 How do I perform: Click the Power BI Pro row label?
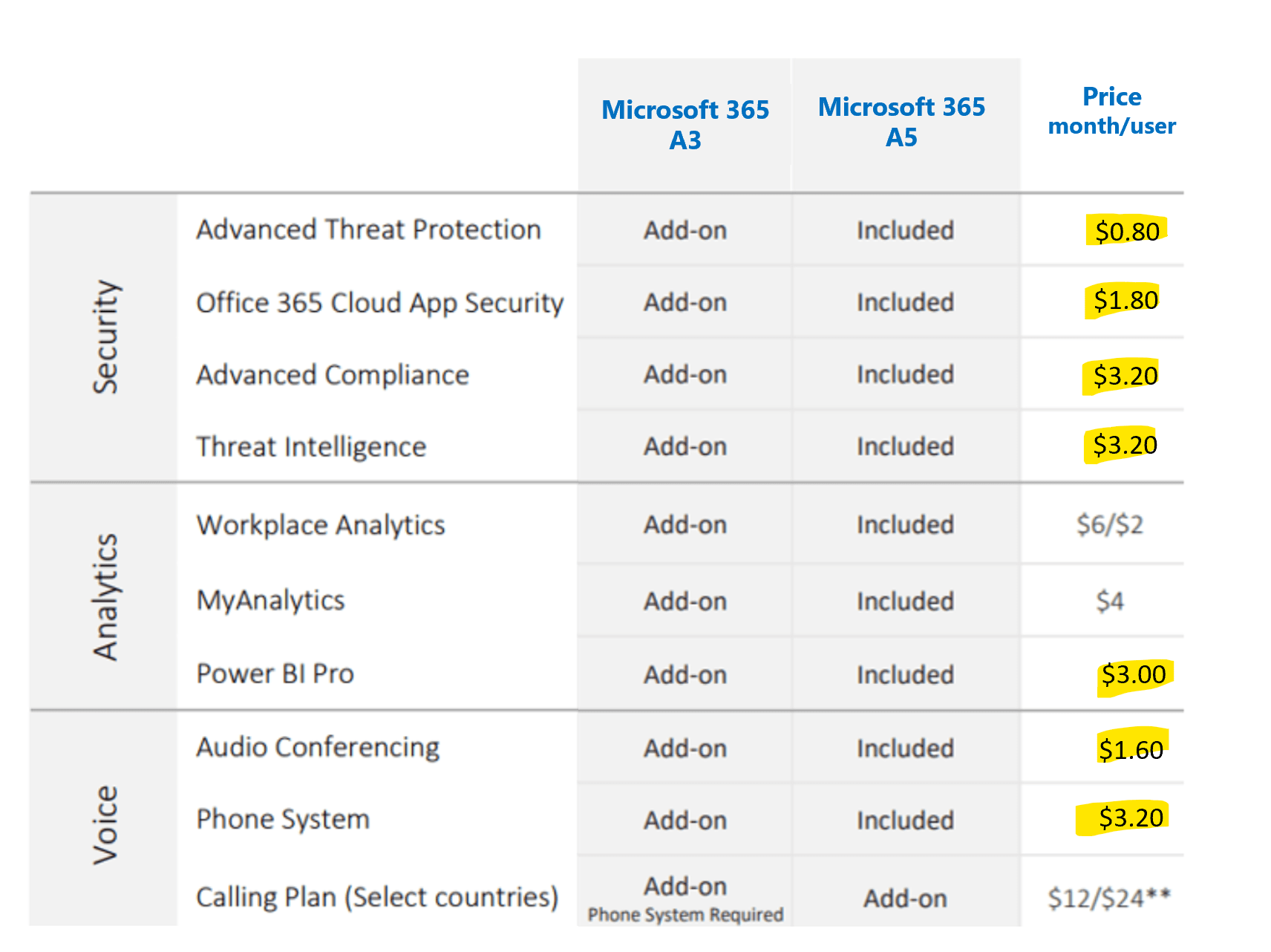(275, 674)
